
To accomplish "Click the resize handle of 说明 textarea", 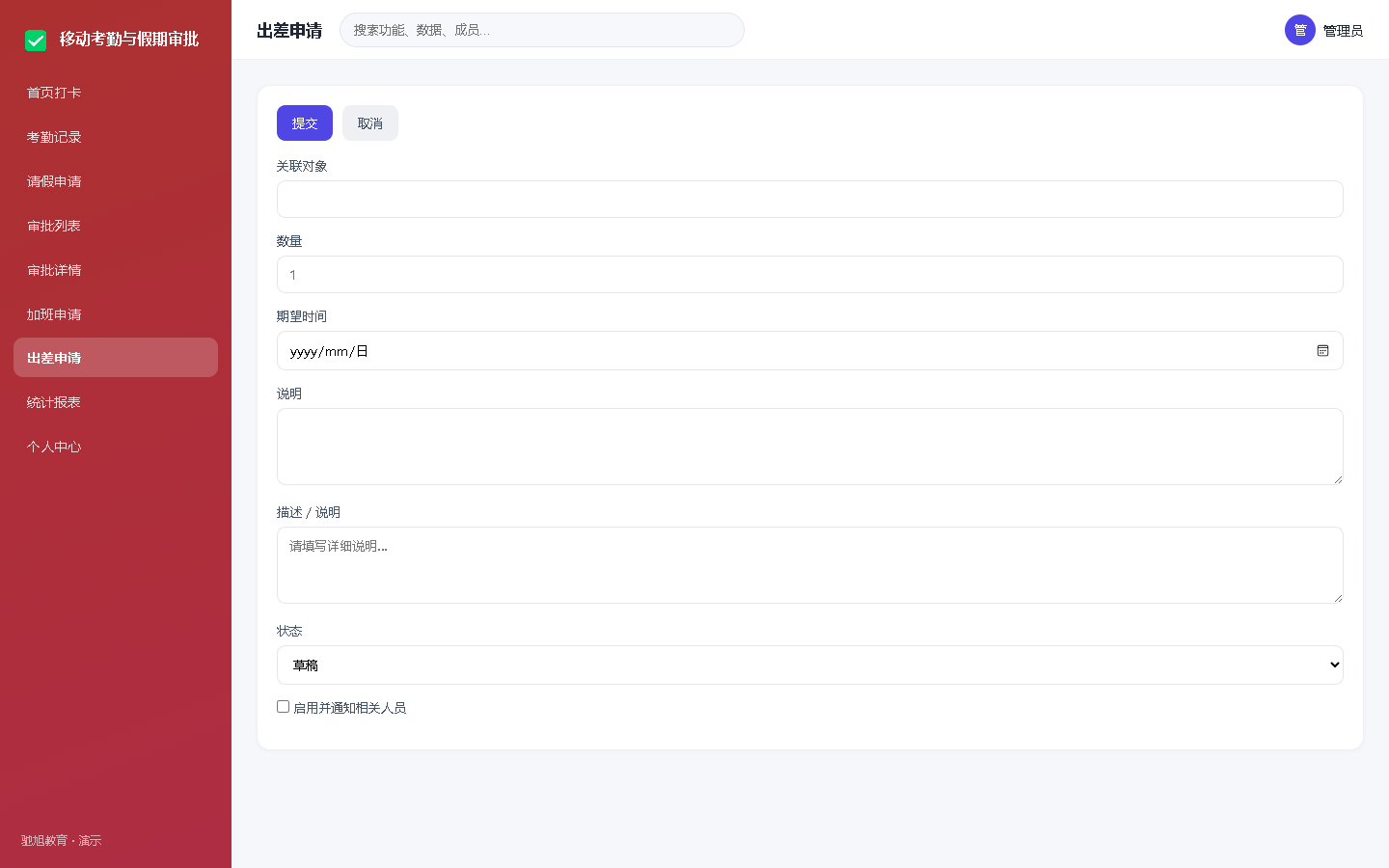I will [1338, 479].
